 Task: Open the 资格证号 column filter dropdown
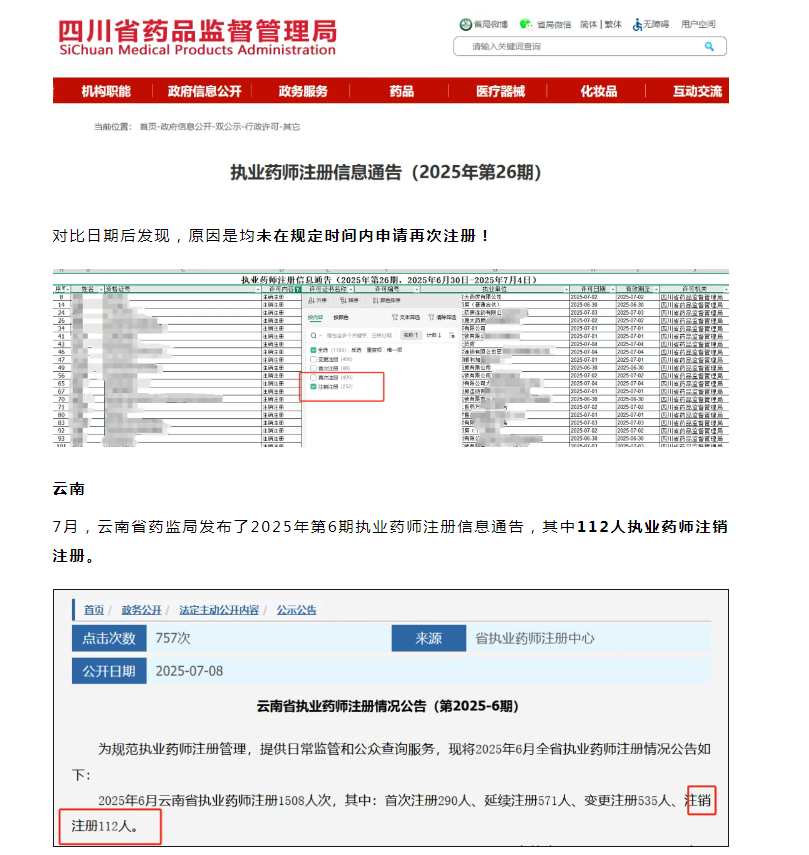[258, 289]
